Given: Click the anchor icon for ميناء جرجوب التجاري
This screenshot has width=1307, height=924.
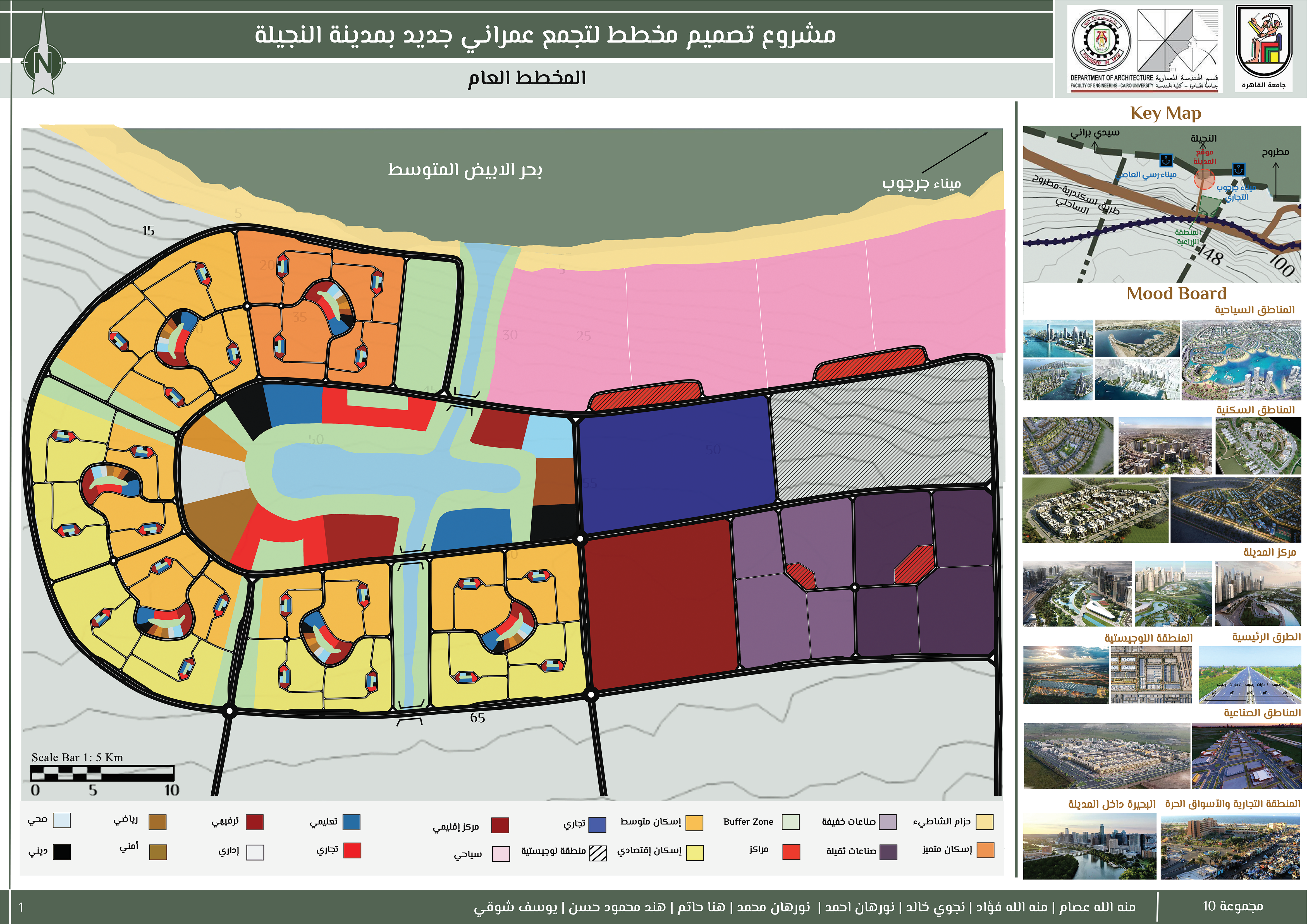Looking at the screenshot, I should coord(1238,169).
